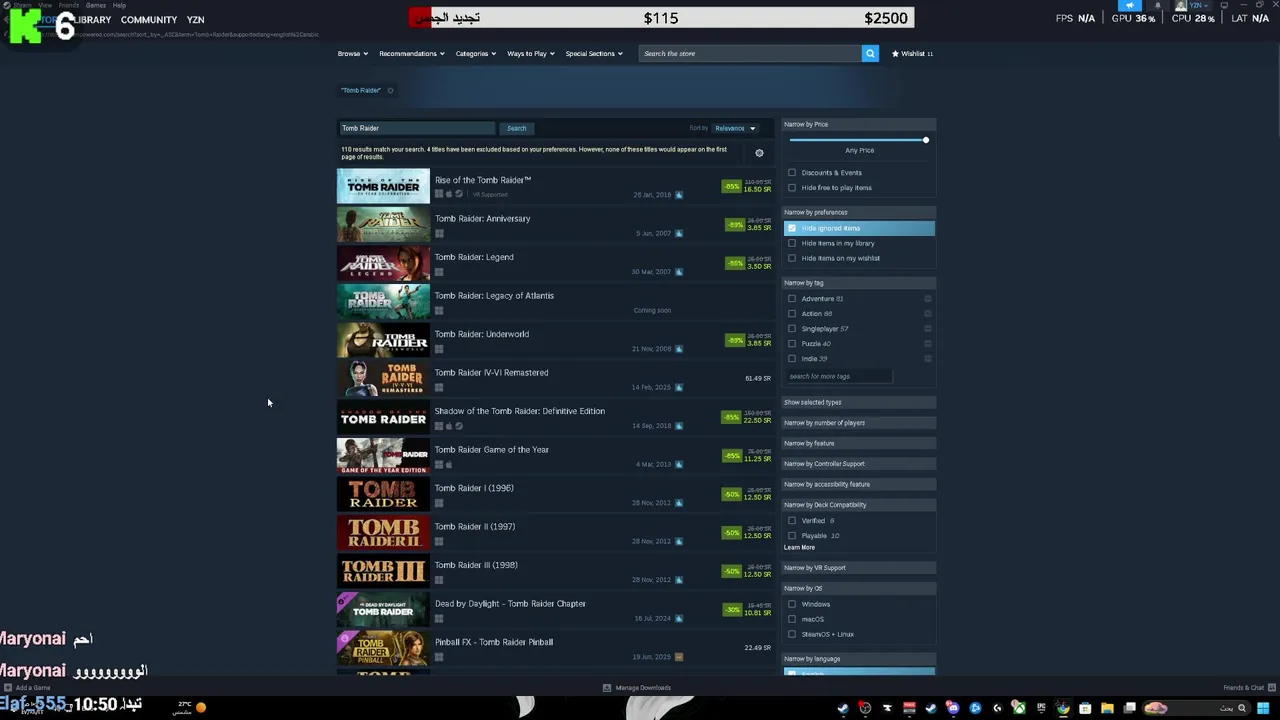Check Hide items in my library
Screen dimensions: 1280x720
pyautogui.click(x=792, y=243)
